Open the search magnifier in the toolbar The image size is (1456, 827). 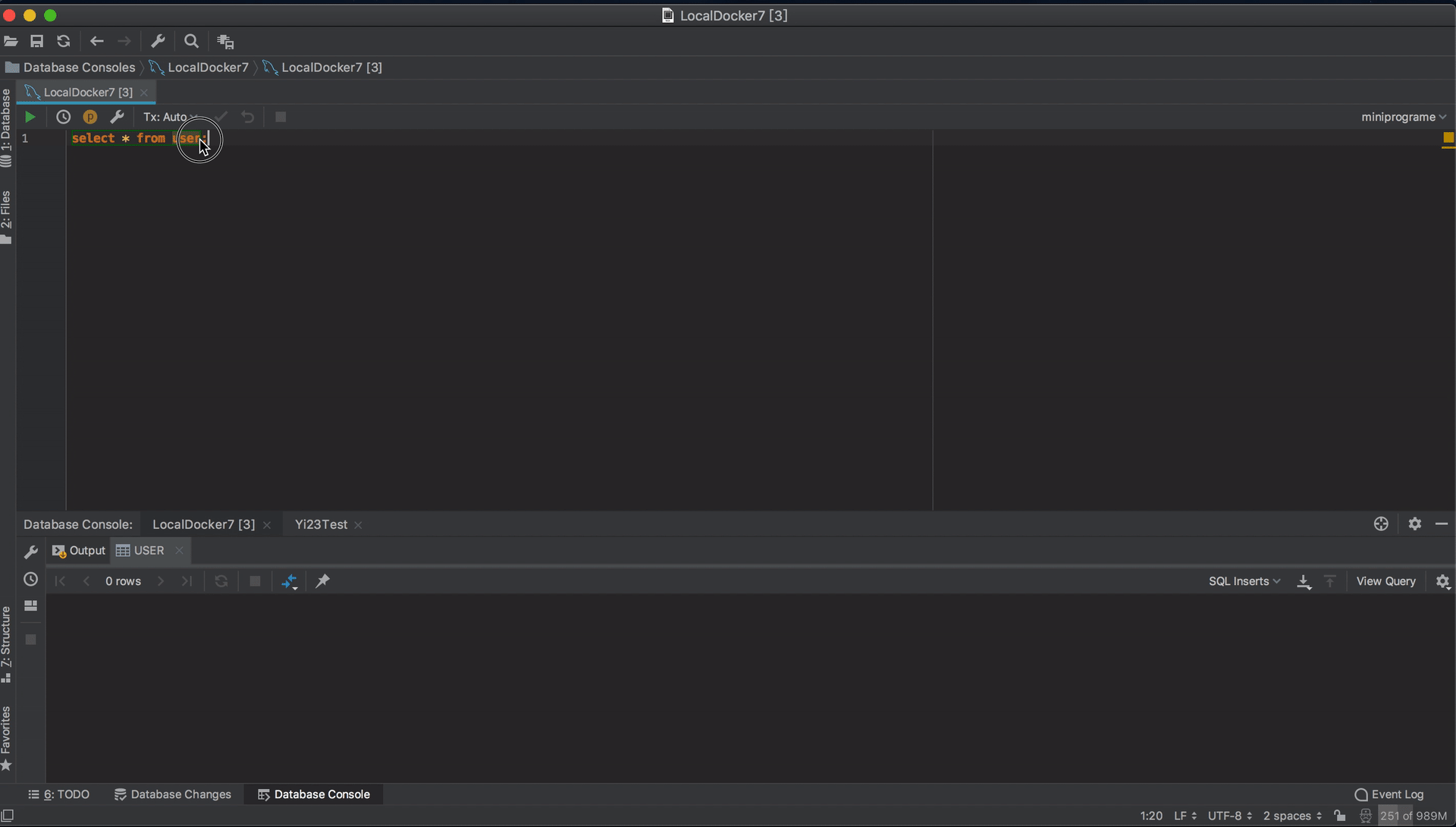[x=191, y=42]
